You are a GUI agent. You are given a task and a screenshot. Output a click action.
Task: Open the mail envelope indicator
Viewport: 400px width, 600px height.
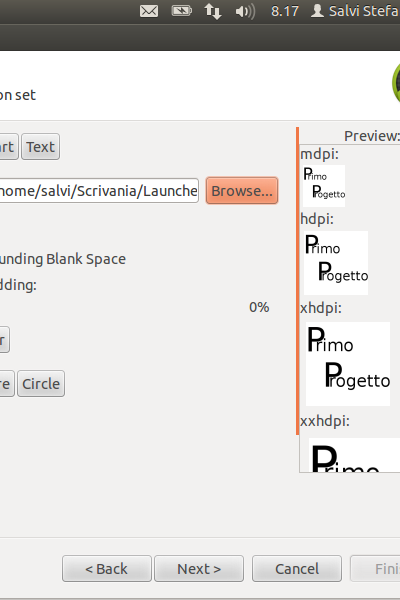click(x=149, y=11)
